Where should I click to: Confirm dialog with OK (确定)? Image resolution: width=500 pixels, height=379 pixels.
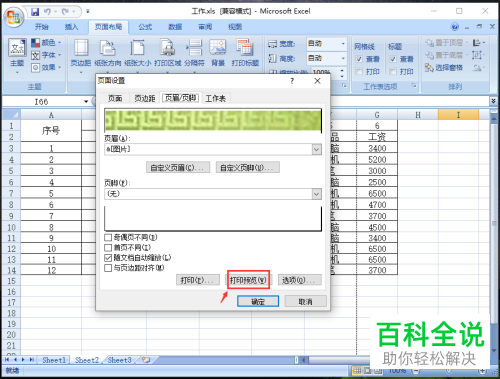258,301
